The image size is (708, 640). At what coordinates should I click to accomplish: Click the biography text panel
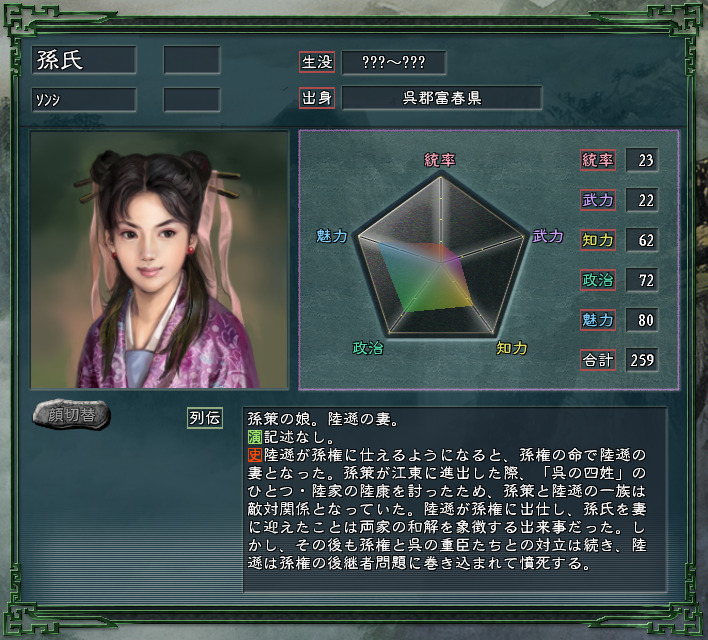(x=455, y=499)
